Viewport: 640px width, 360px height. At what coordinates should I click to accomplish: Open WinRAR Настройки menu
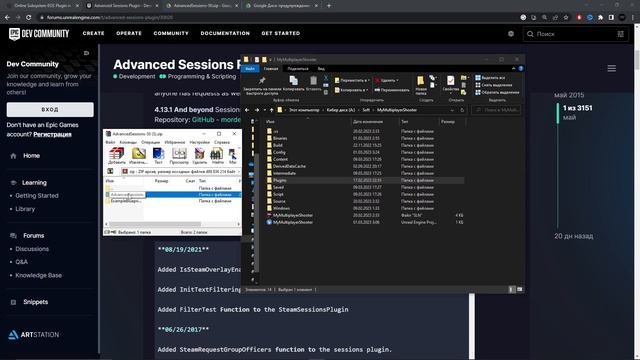coord(200,142)
